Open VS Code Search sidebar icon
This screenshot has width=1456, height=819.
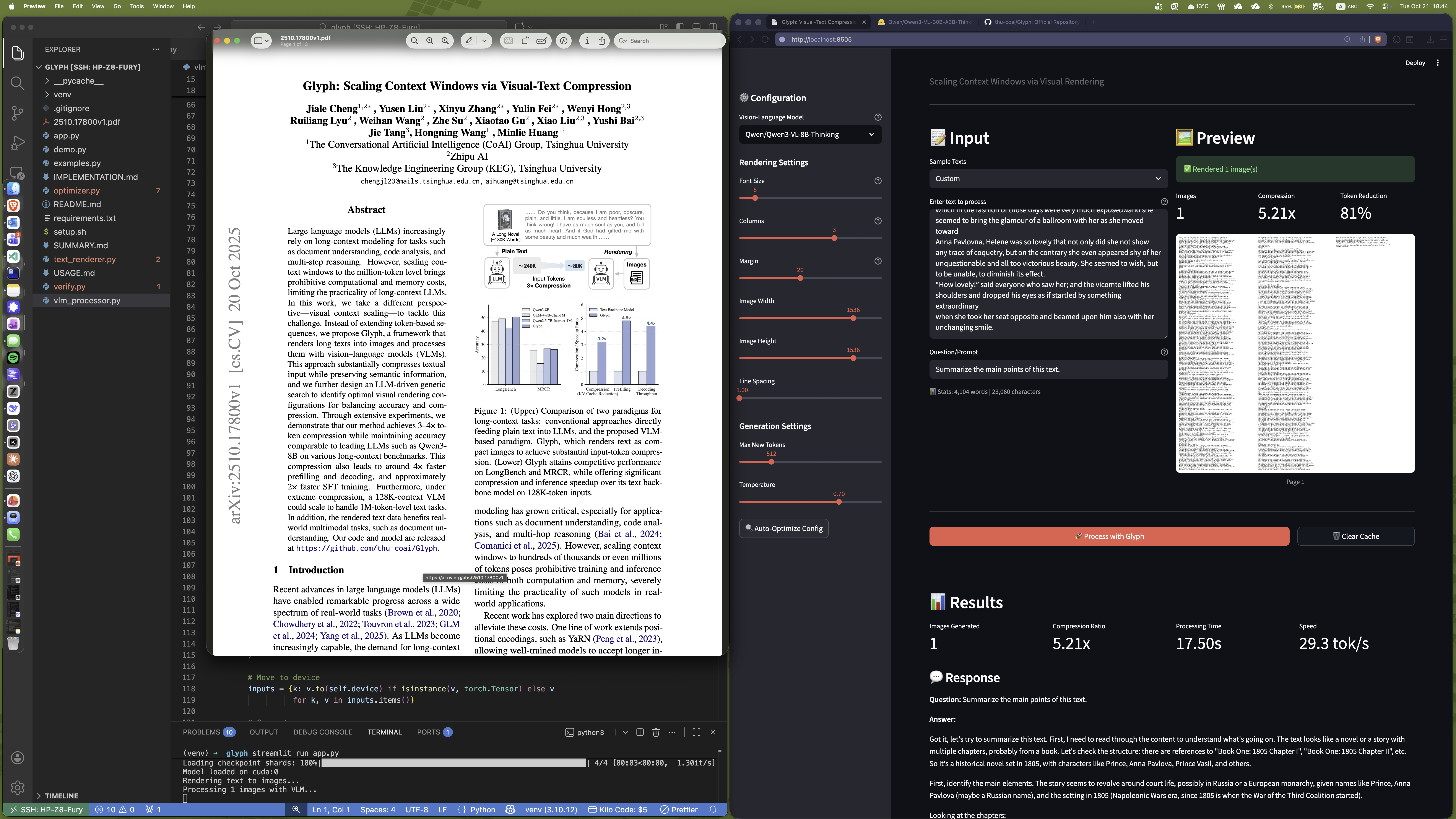(18, 84)
